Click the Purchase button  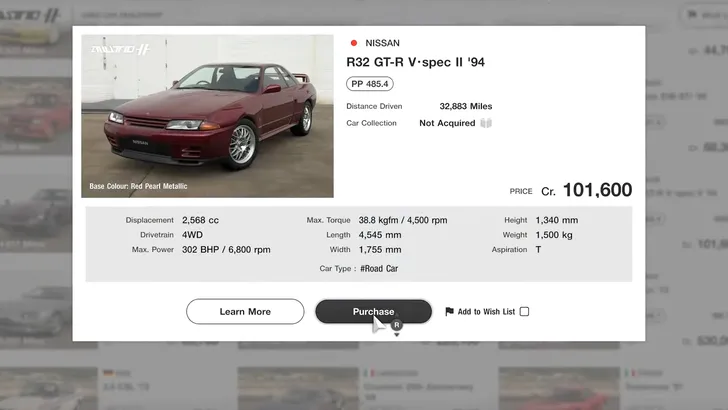373,311
